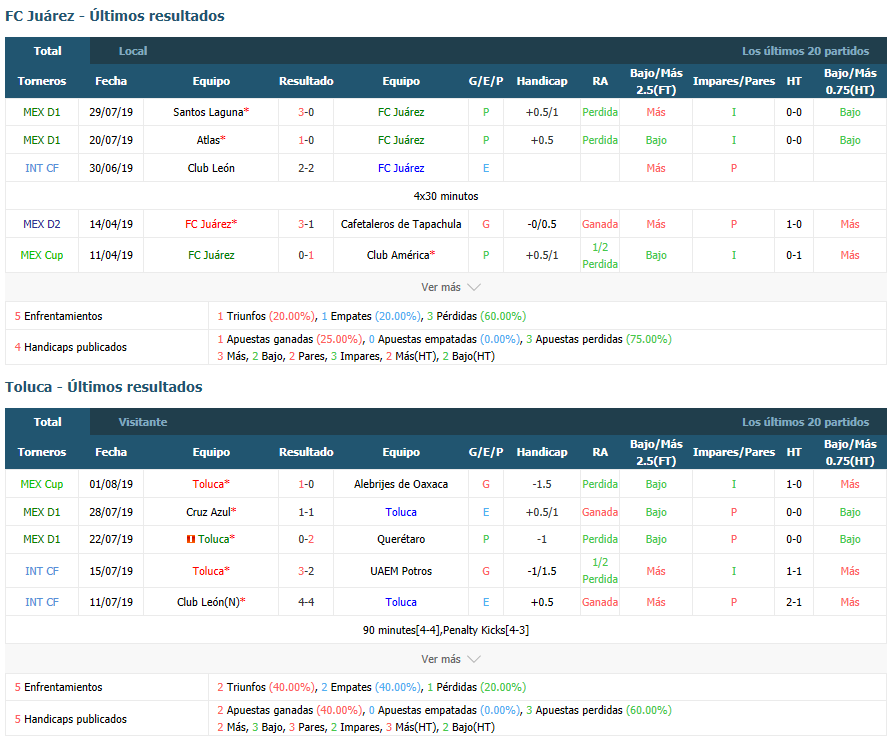Click '5 Handicaps publicados' label

(71, 719)
